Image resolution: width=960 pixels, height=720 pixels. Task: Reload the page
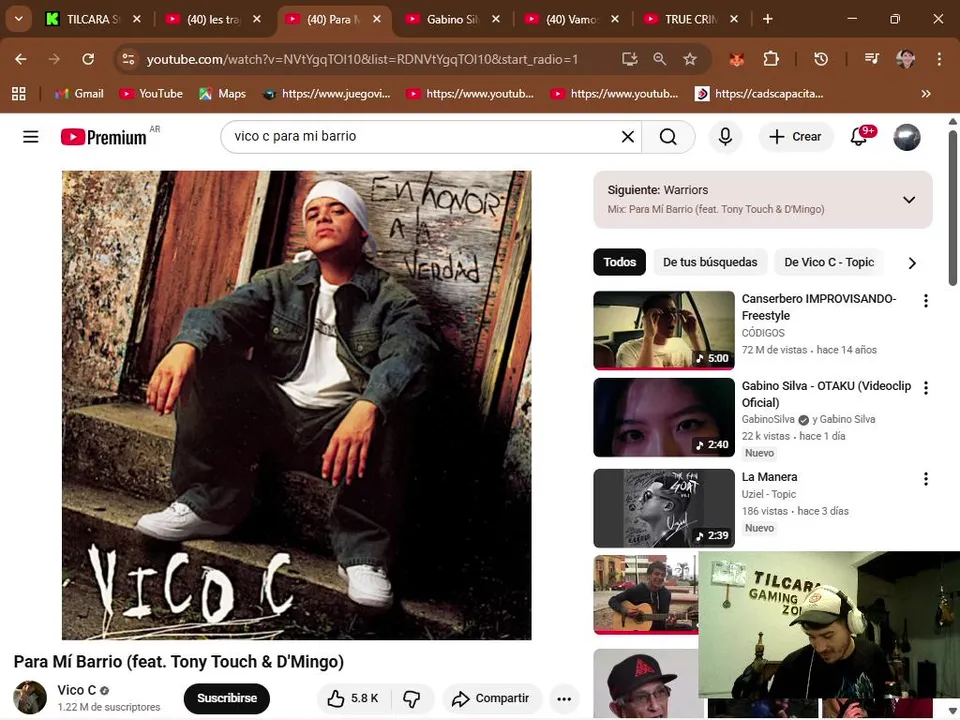click(88, 59)
